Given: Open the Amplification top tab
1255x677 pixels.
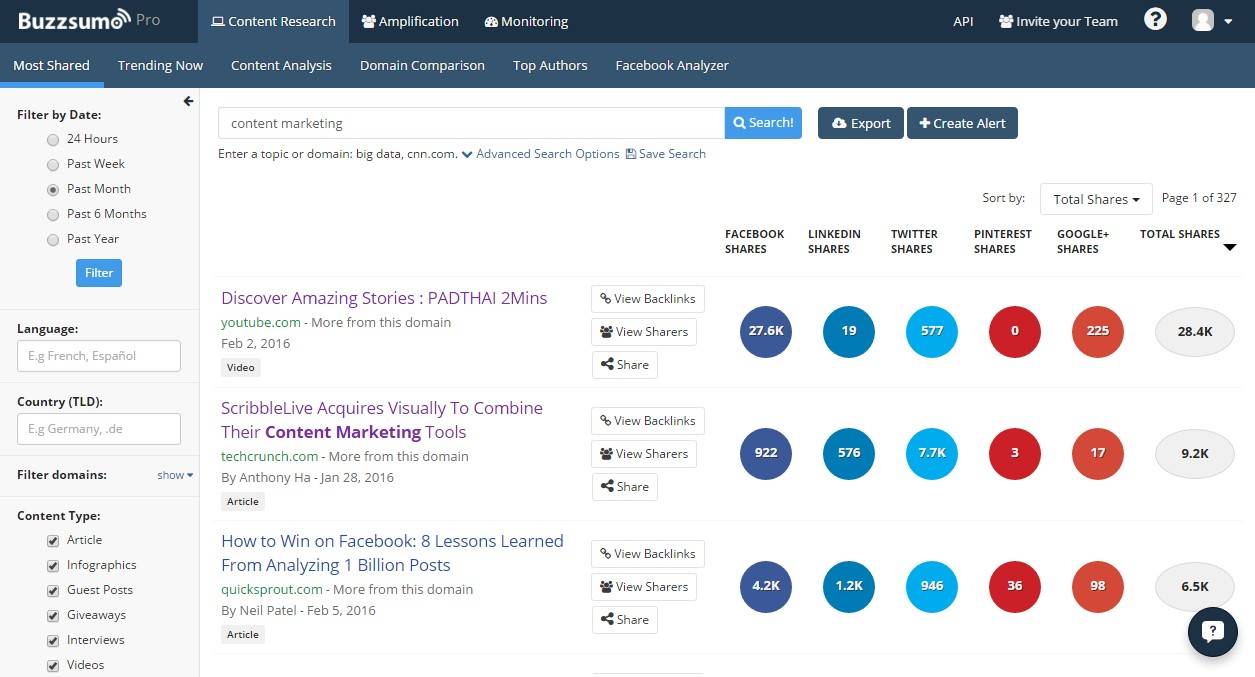Looking at the screenshot, I should coord(410,21).
